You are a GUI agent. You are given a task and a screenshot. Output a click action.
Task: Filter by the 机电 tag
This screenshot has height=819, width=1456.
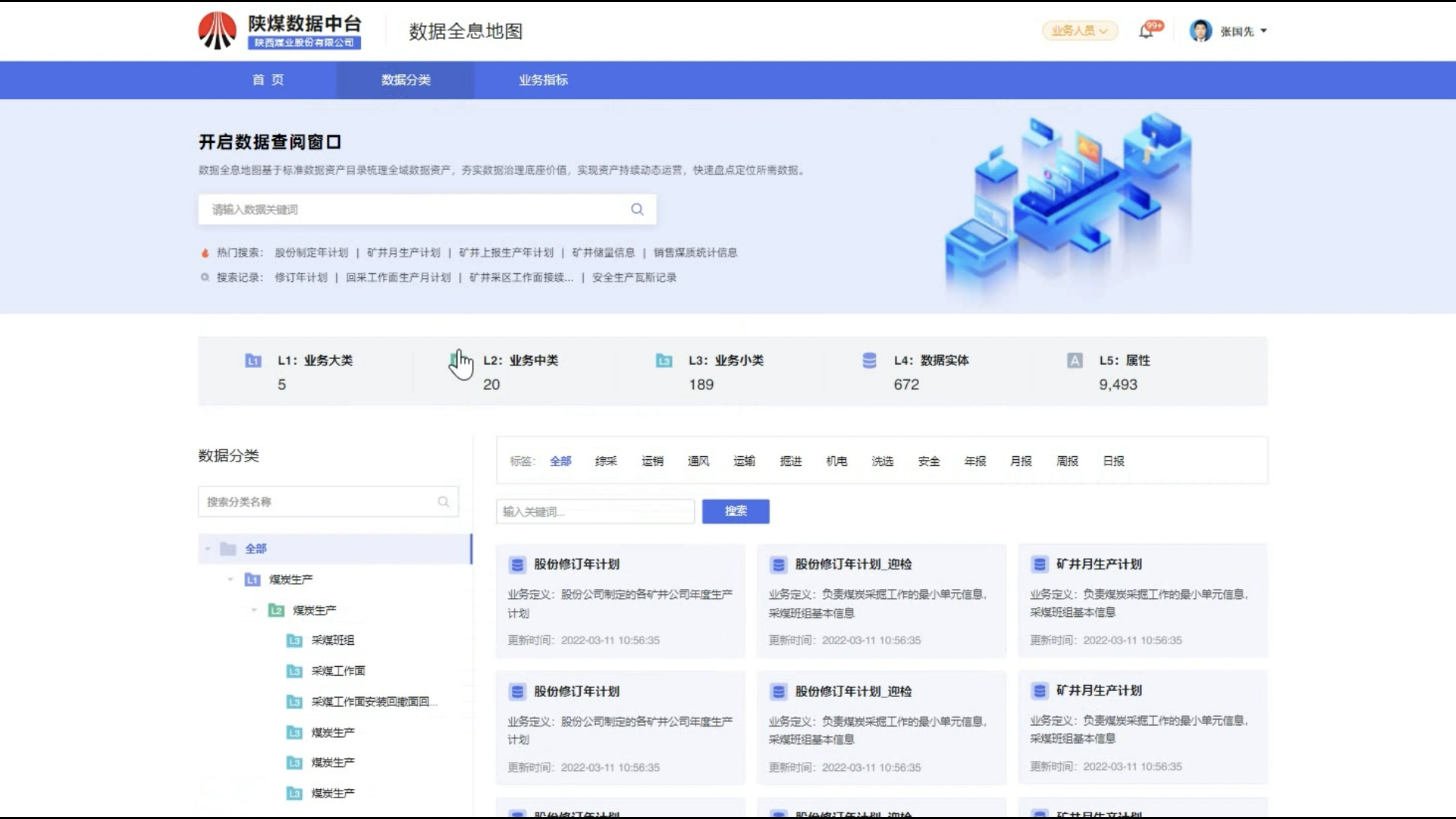[836, 461]
